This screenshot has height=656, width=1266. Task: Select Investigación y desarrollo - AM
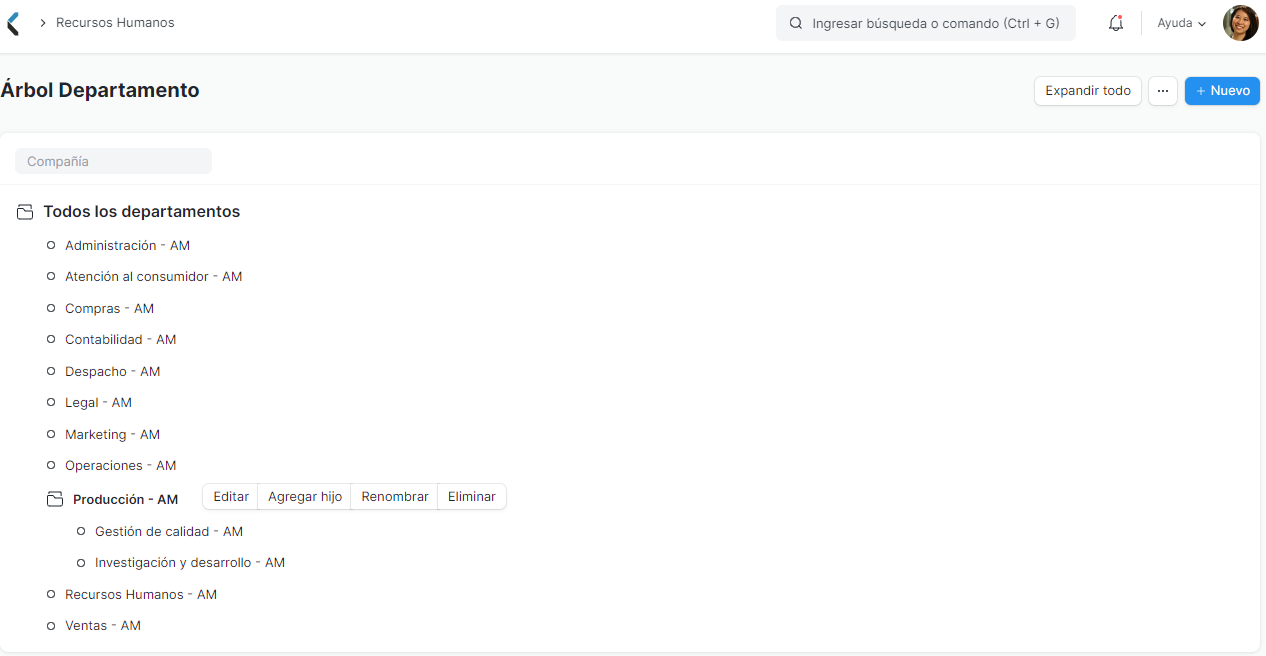point(190,563)
